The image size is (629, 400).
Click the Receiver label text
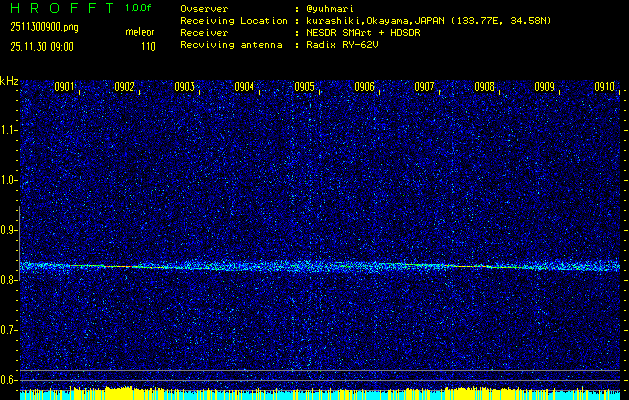click(x=204, y=33)
